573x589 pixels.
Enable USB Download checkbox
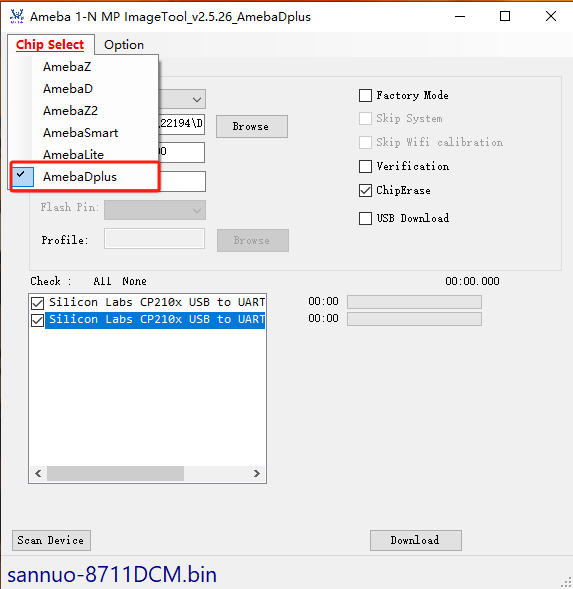coord(365,218)
